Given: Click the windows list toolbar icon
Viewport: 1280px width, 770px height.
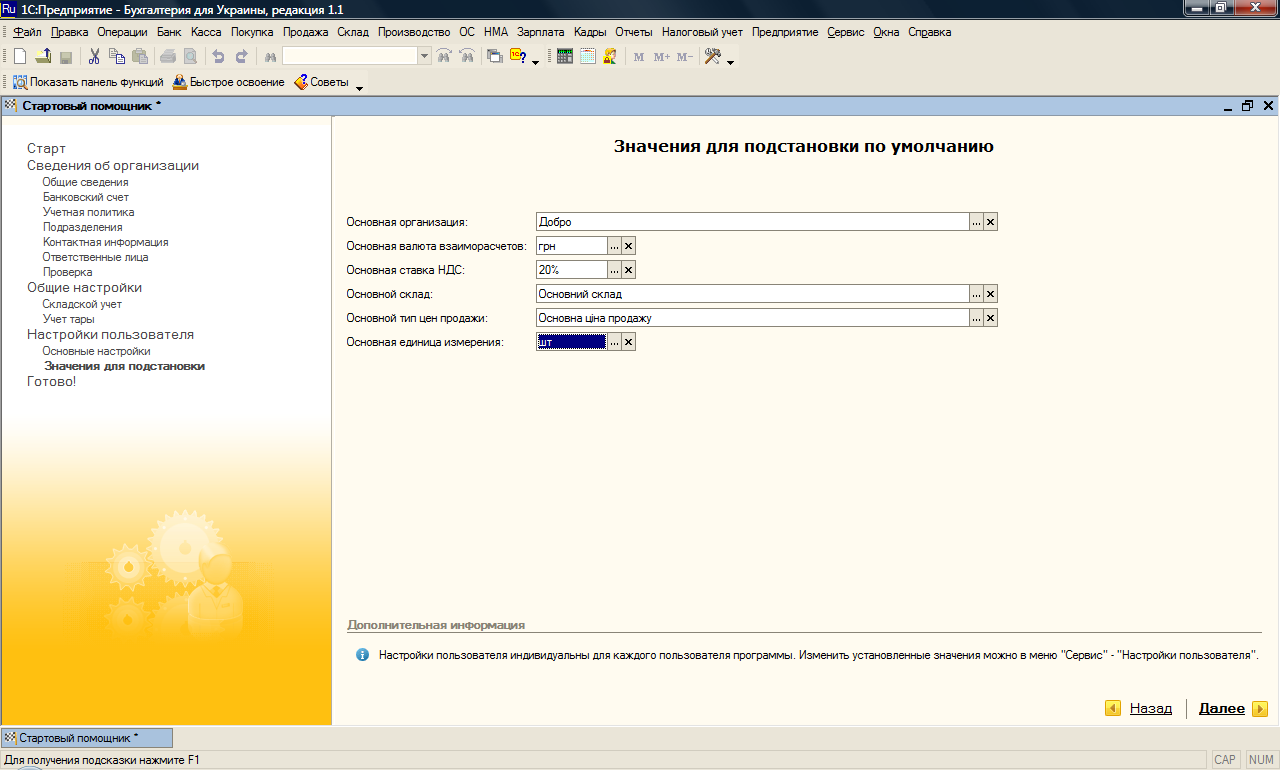Looking at the screenshot, I should 495,57.
